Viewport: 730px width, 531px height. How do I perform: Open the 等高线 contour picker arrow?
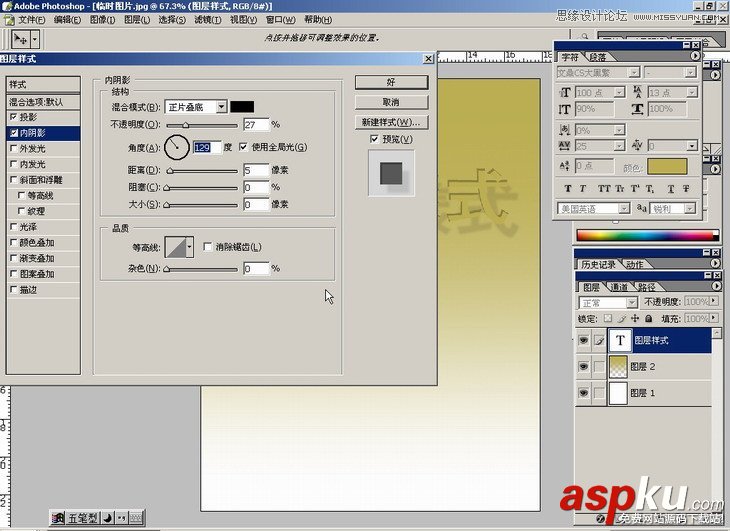click(189, 247)
